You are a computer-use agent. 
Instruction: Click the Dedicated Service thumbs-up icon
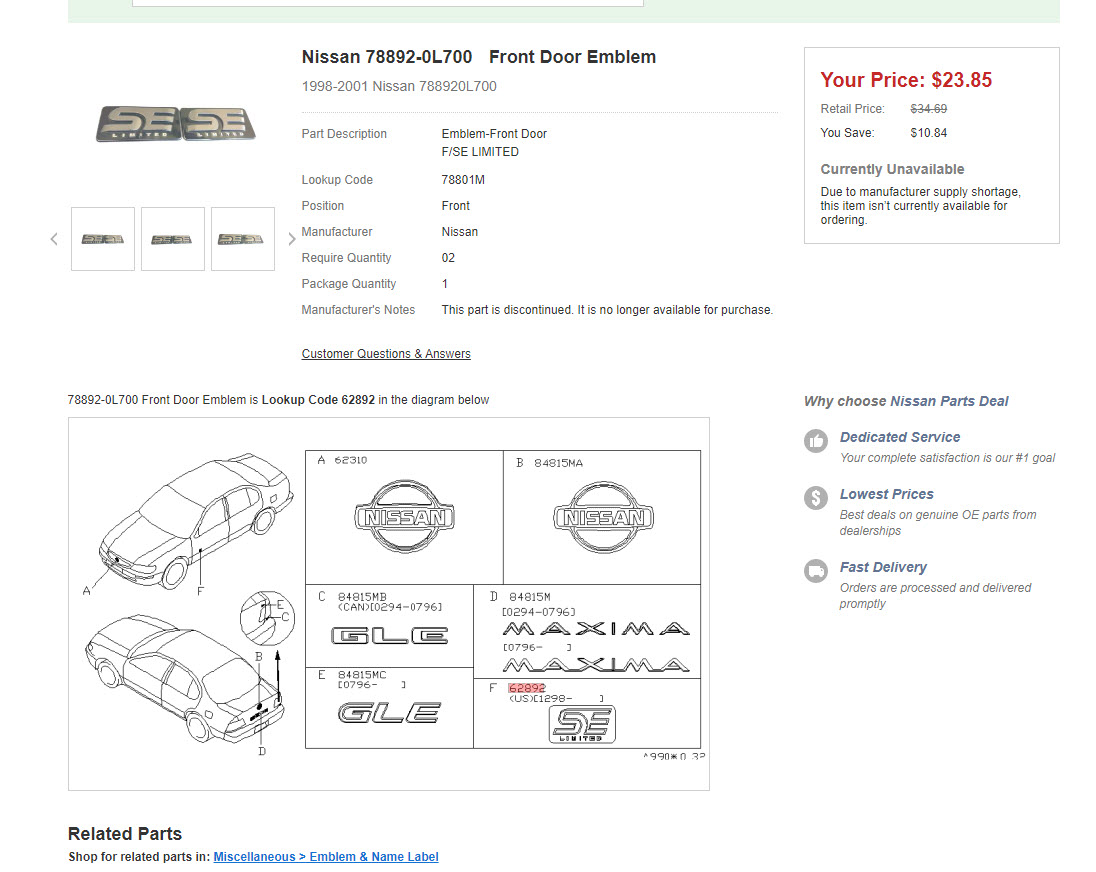coord(816,440)
